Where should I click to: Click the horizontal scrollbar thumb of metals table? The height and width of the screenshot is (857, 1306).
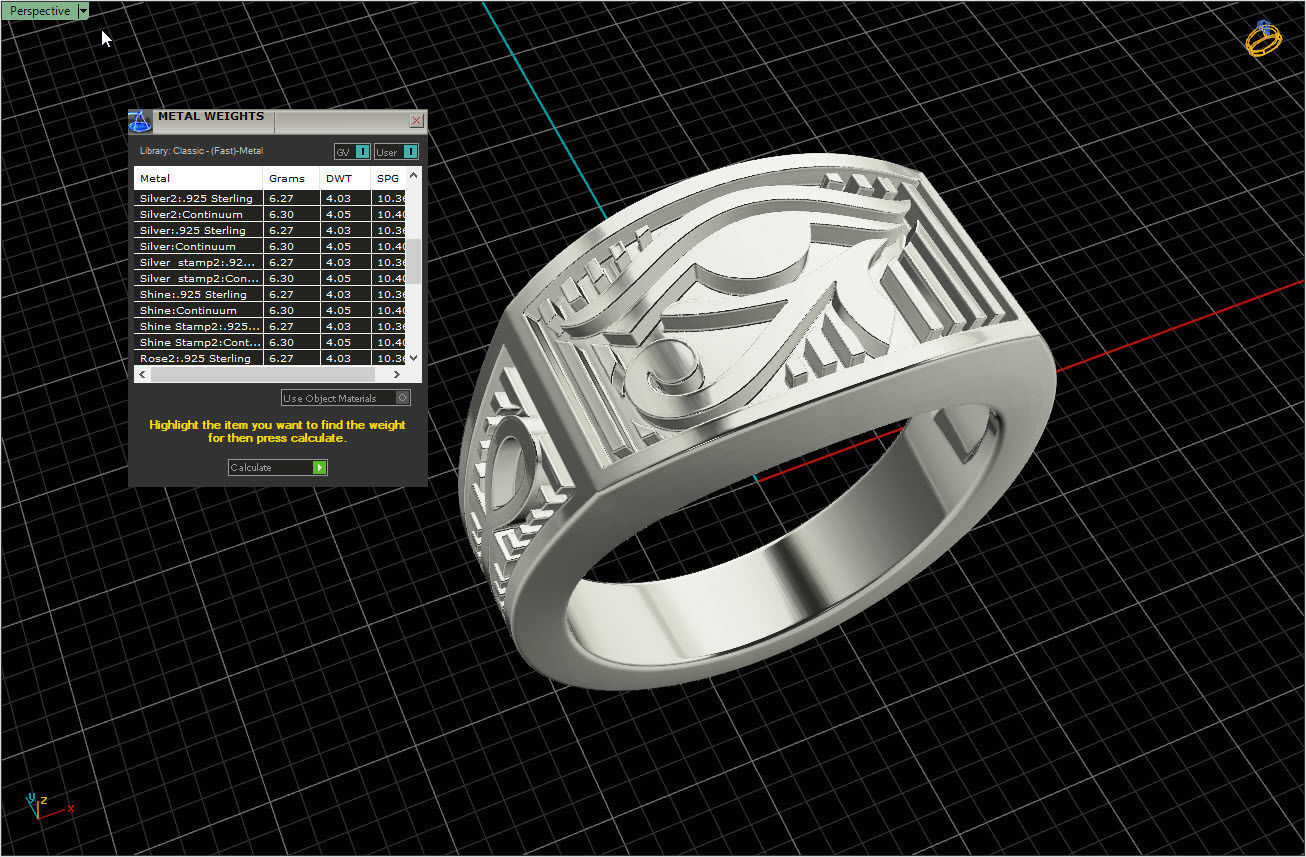coord(262,374)
